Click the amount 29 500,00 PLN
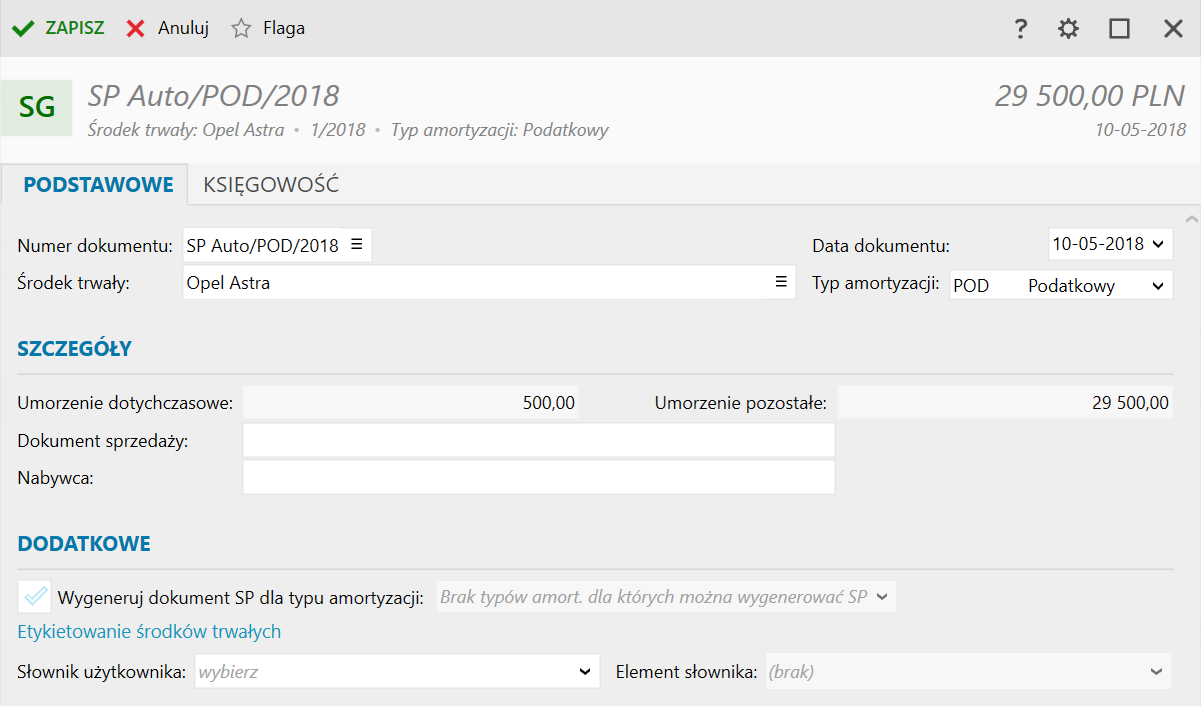The image size is (1201, 706). tap(1090, 96)
